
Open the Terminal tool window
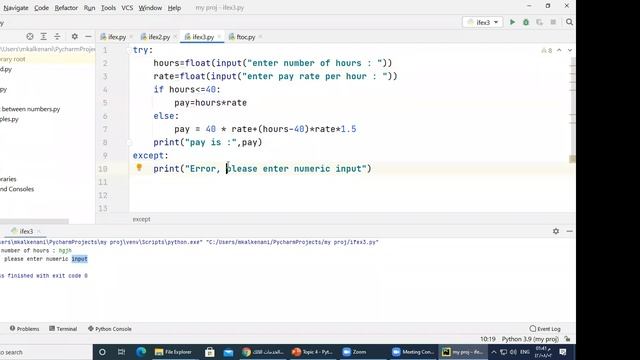point(63,329)
